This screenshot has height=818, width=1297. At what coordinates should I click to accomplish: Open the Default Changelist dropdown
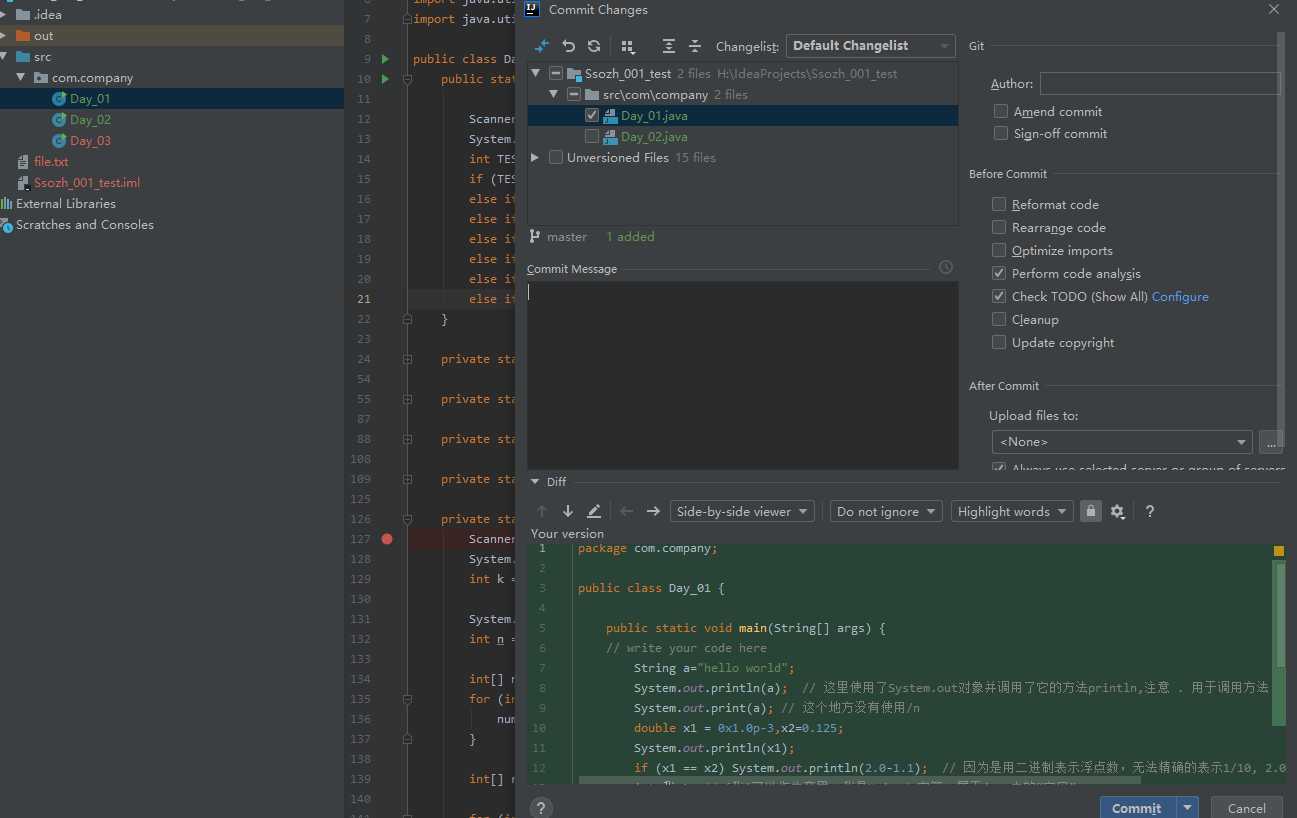pyautogui.click(x=870, y=46)
